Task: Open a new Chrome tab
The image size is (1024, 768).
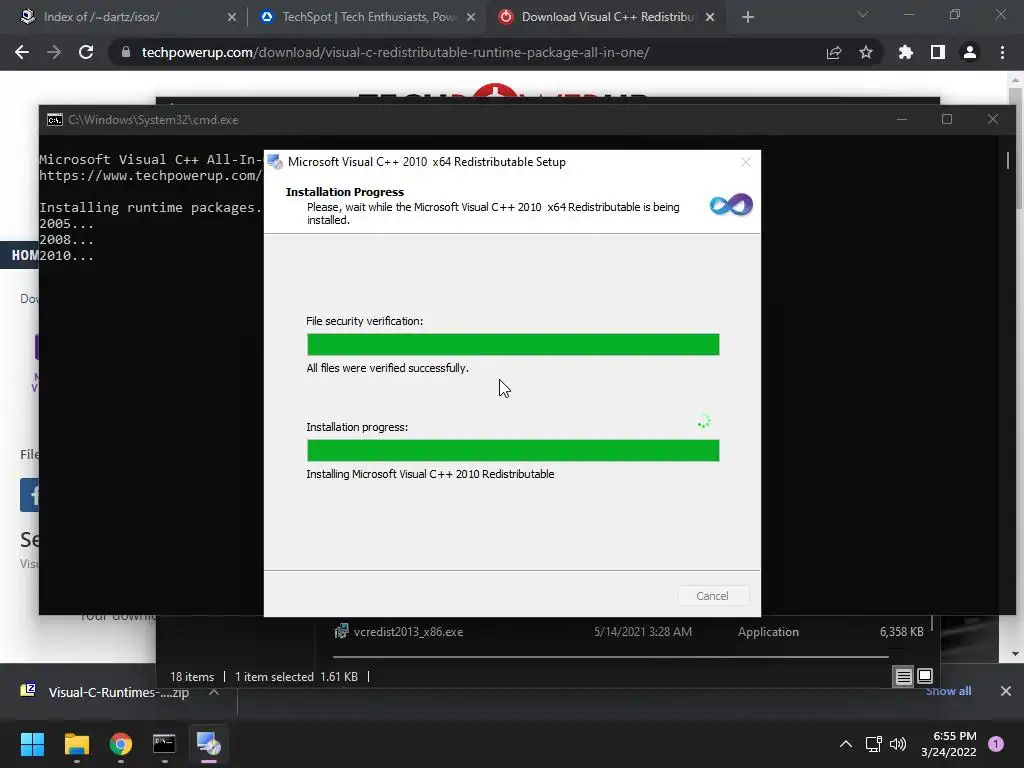Action: (748, 17)
